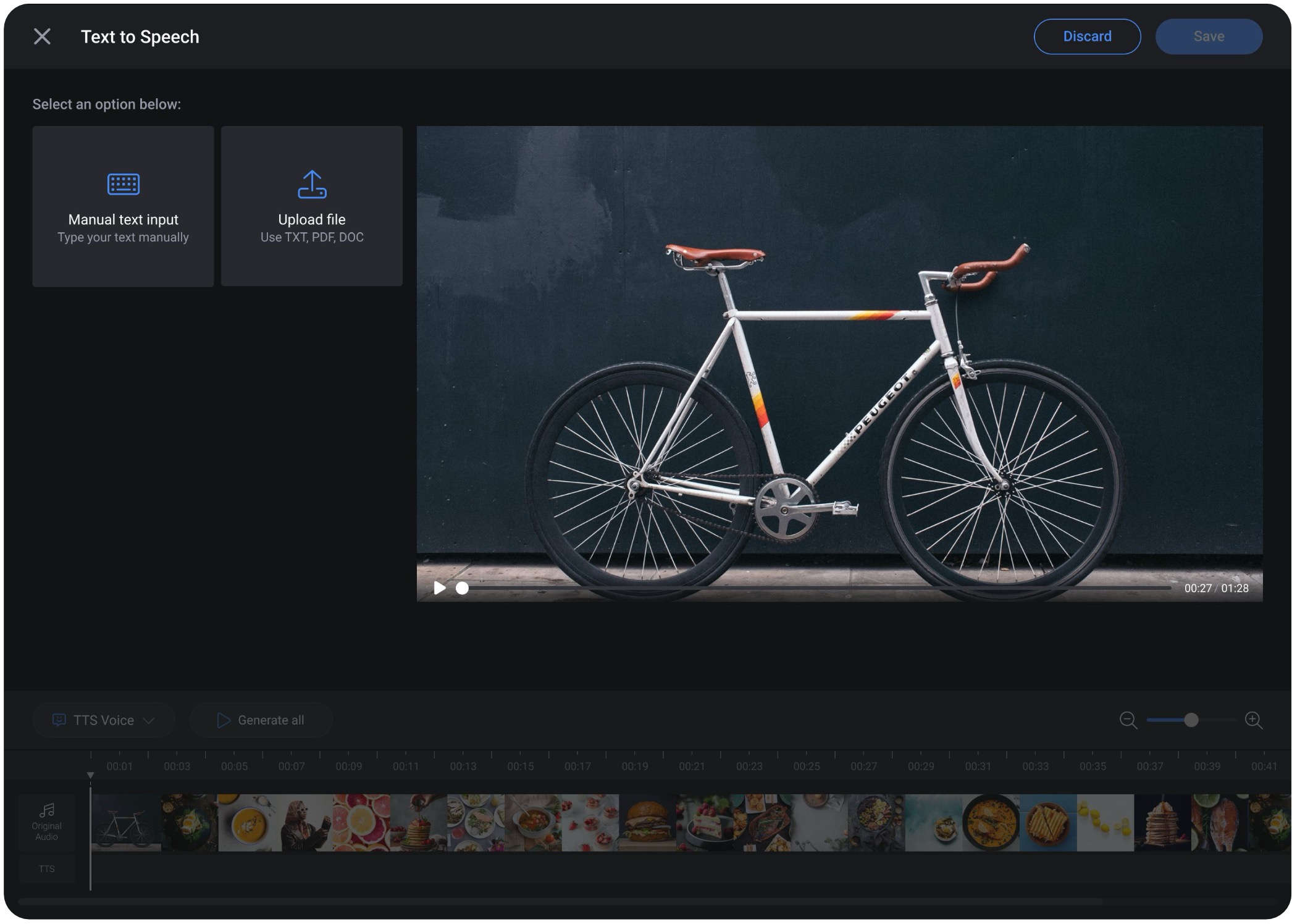The height and width of the screenshot is (924, 1292).
Task: Click the horizontal timeline scrollbar
Action: point(560,902)
